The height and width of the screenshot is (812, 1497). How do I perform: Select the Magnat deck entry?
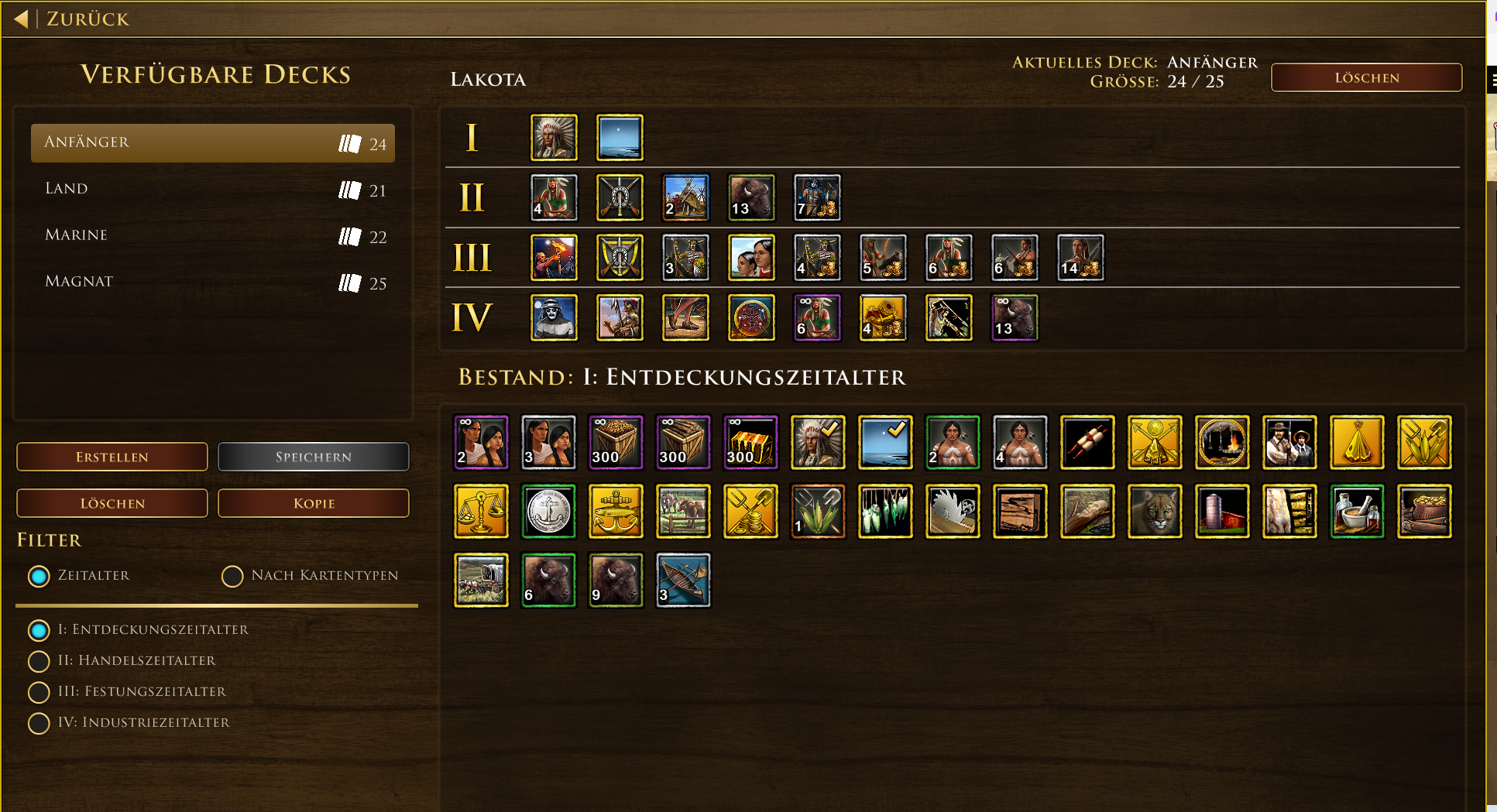(x=213, y=282)
